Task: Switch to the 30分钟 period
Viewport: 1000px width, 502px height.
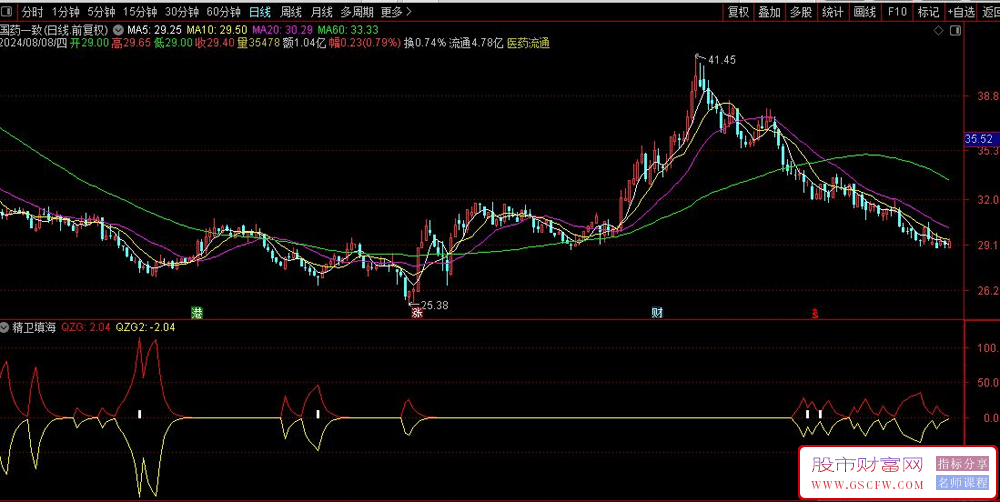Action: [x=182, y=11]
